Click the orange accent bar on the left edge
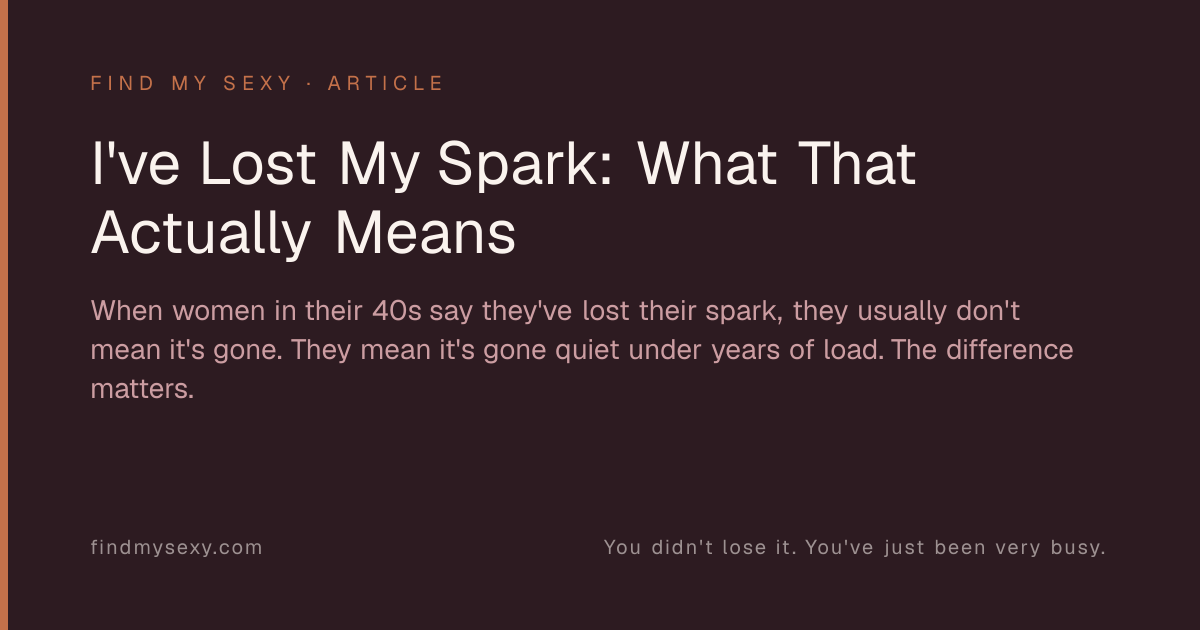 click(4, 315)
